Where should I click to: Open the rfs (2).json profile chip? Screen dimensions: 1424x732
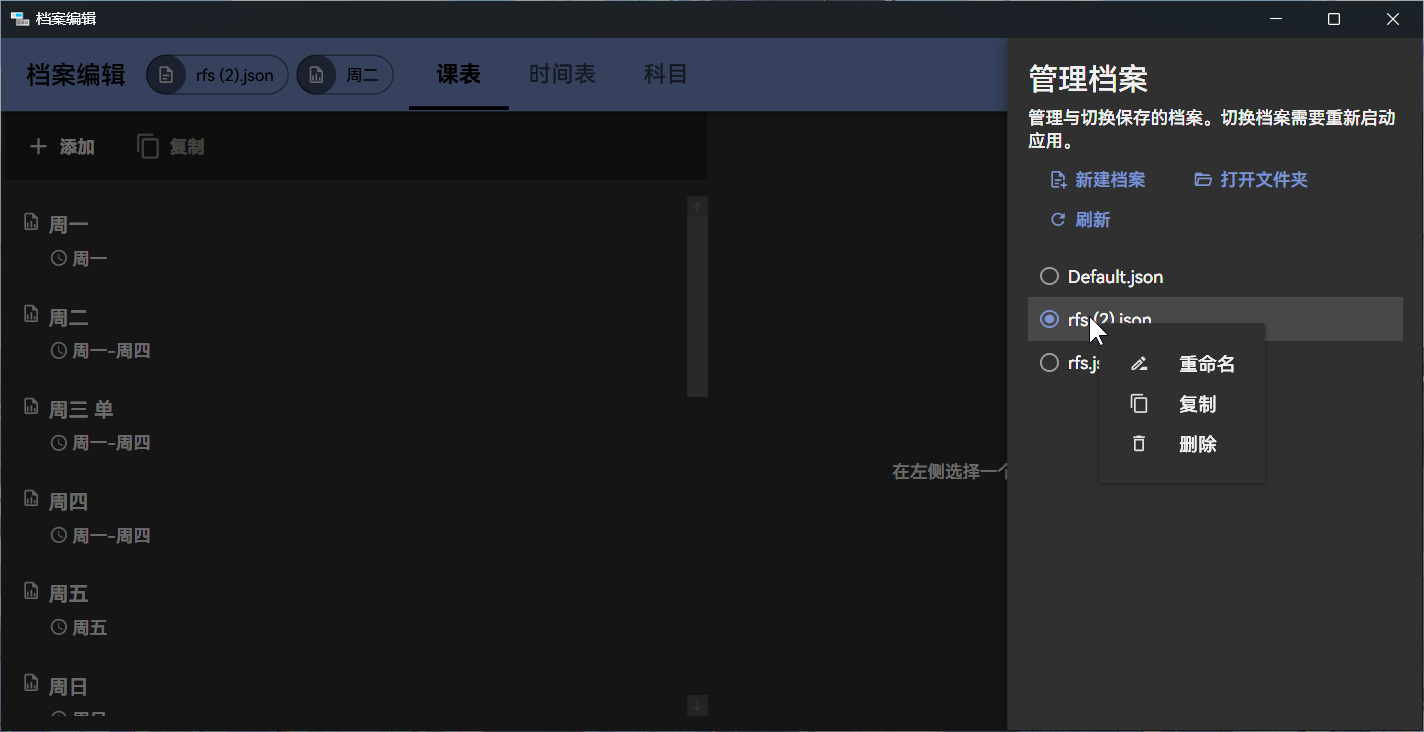click(x=218, y=75)
